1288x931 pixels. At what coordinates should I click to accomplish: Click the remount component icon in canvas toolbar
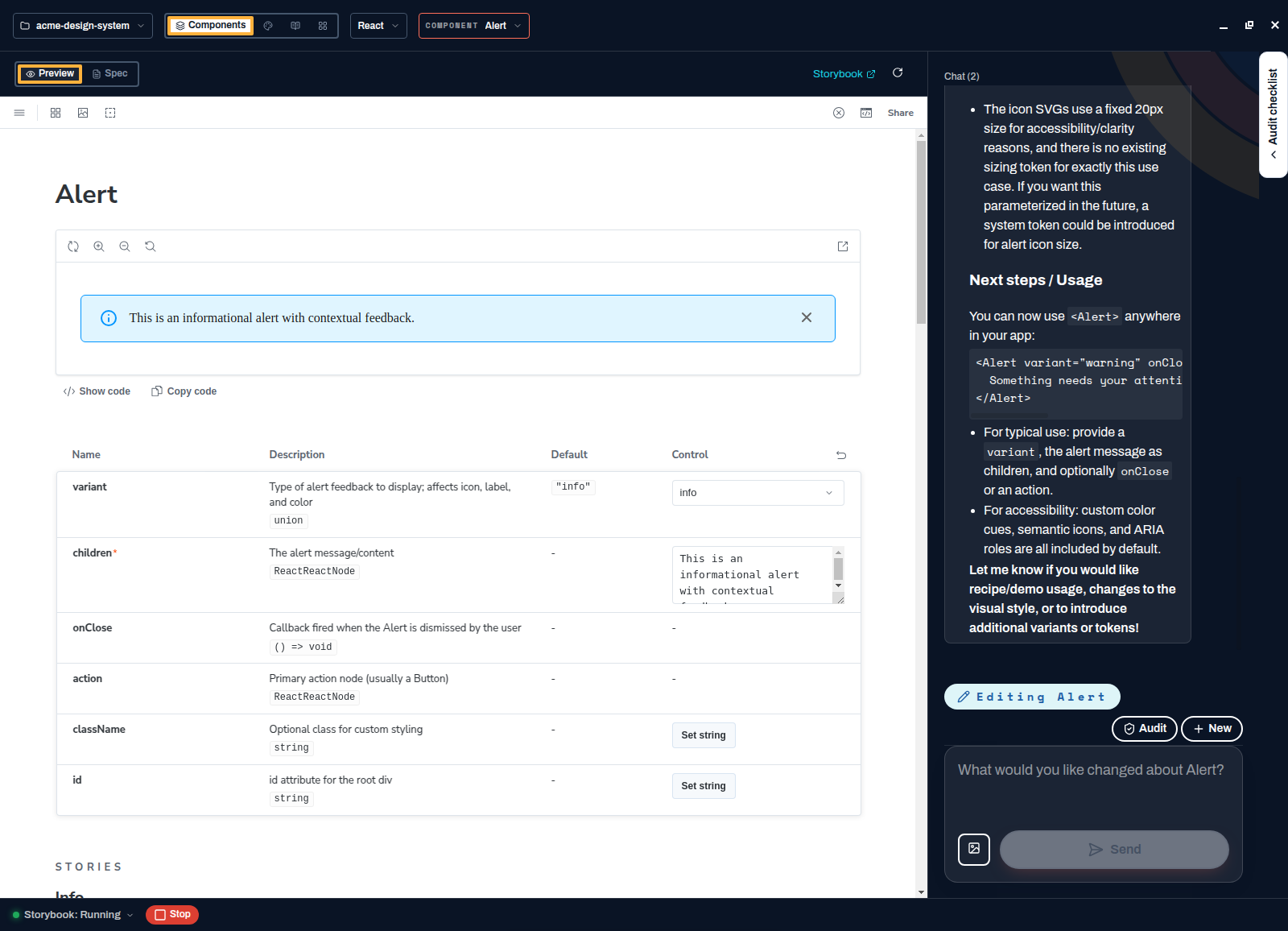coord(73,246)
